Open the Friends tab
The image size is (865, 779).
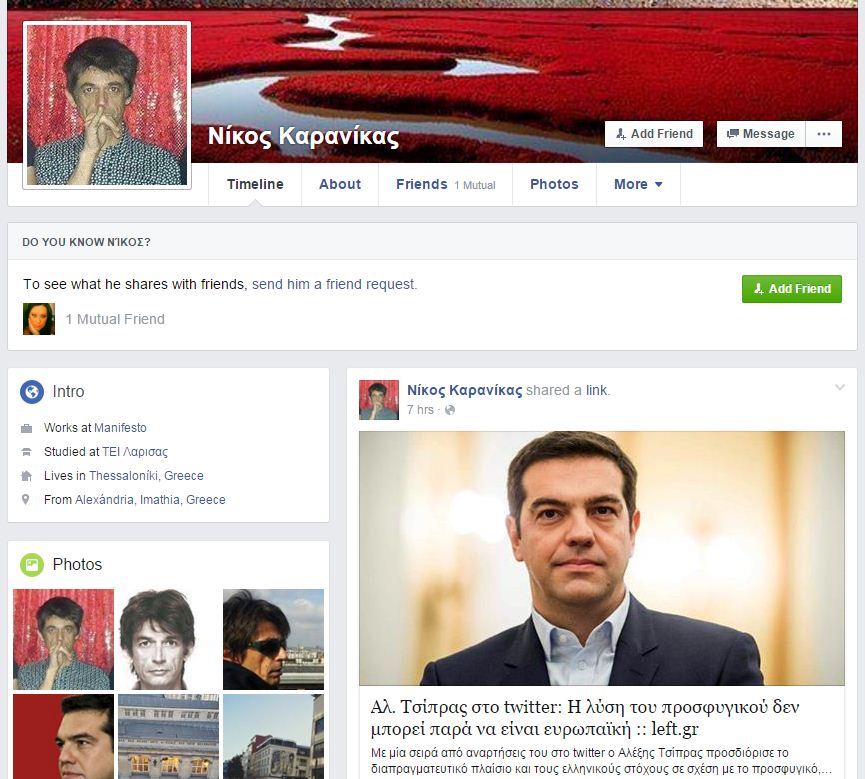click(x=445, y=184)
